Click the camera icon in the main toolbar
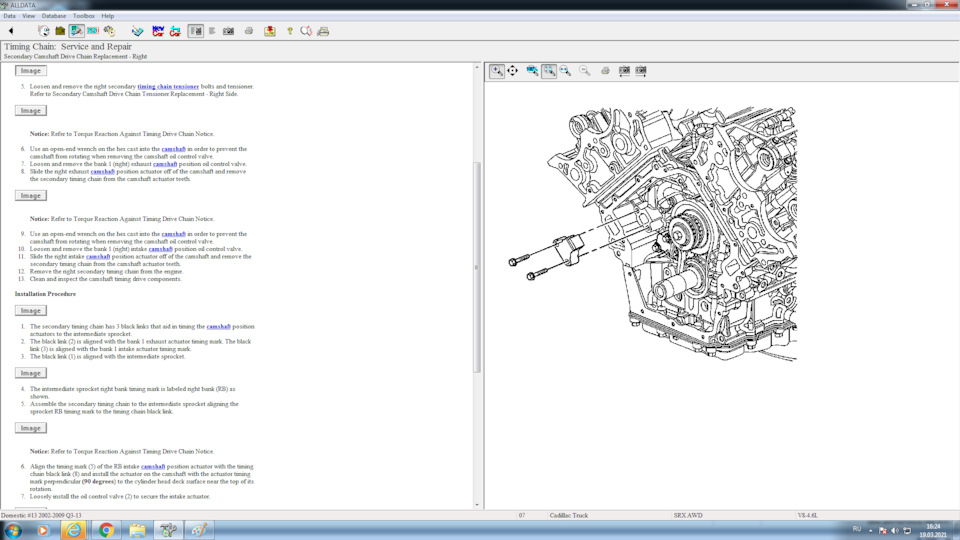 pyautogui.click(x=228, y=31)
